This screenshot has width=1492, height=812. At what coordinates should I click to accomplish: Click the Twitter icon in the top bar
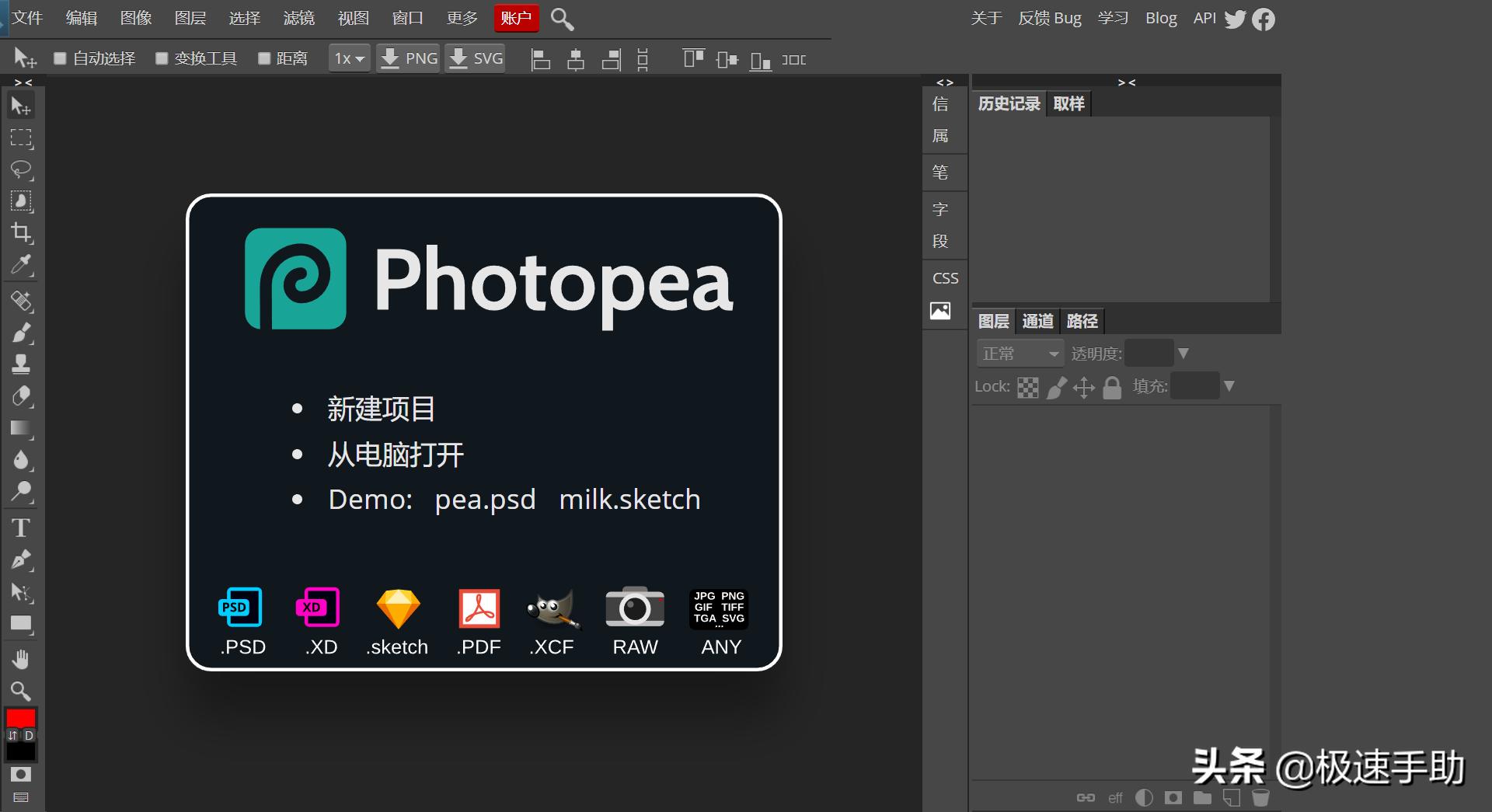[x=1236, y=19]
